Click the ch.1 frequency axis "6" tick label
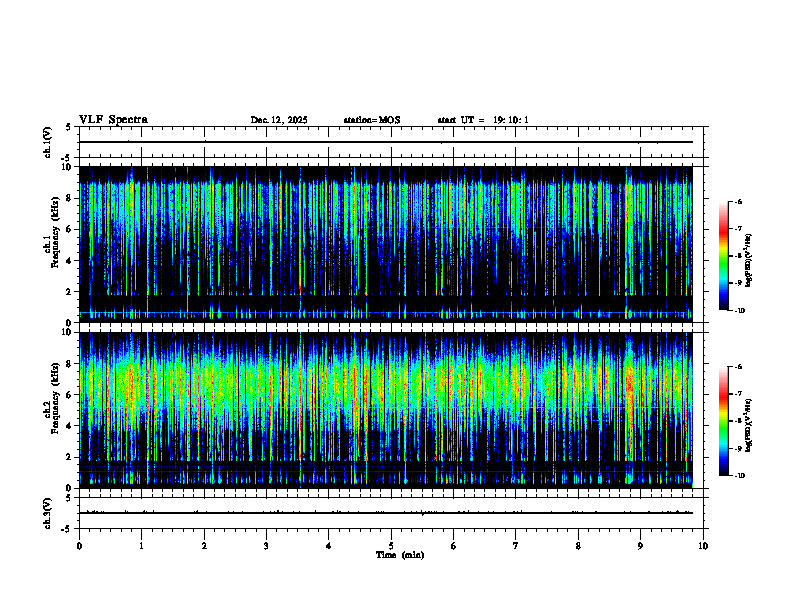The width and height of the screenshot is (792, 612). 69,229
